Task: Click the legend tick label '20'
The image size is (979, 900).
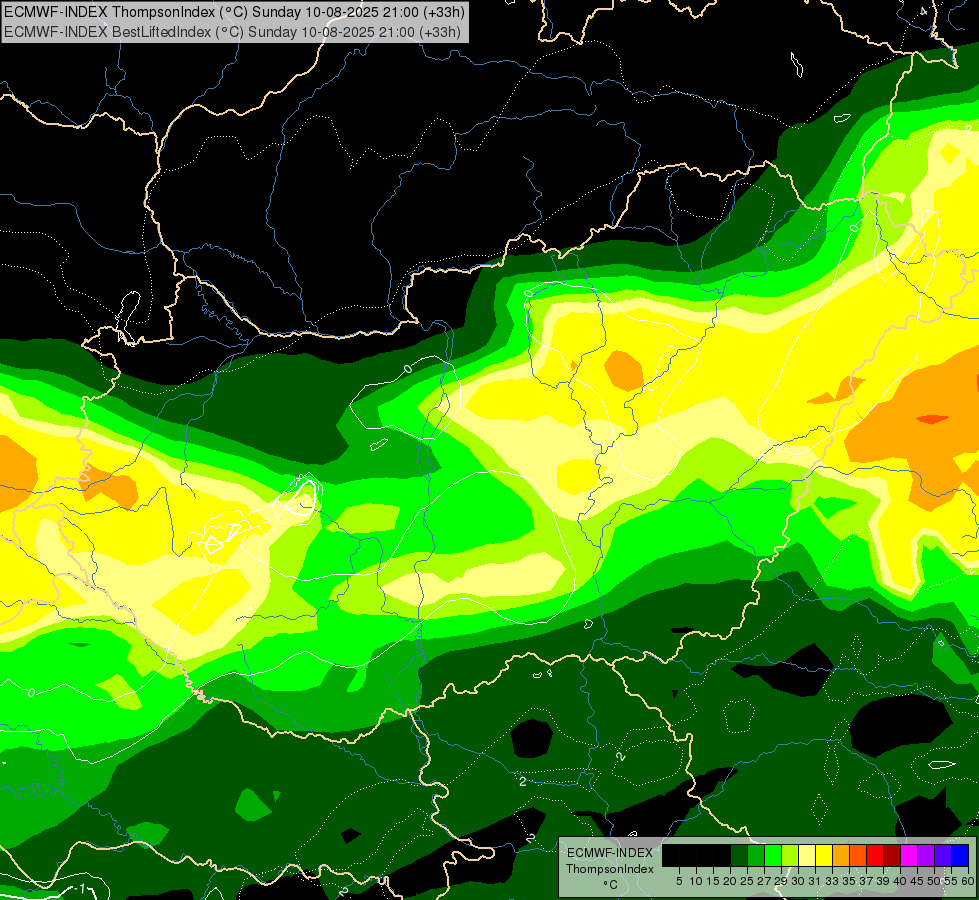Action: (730, 881)
